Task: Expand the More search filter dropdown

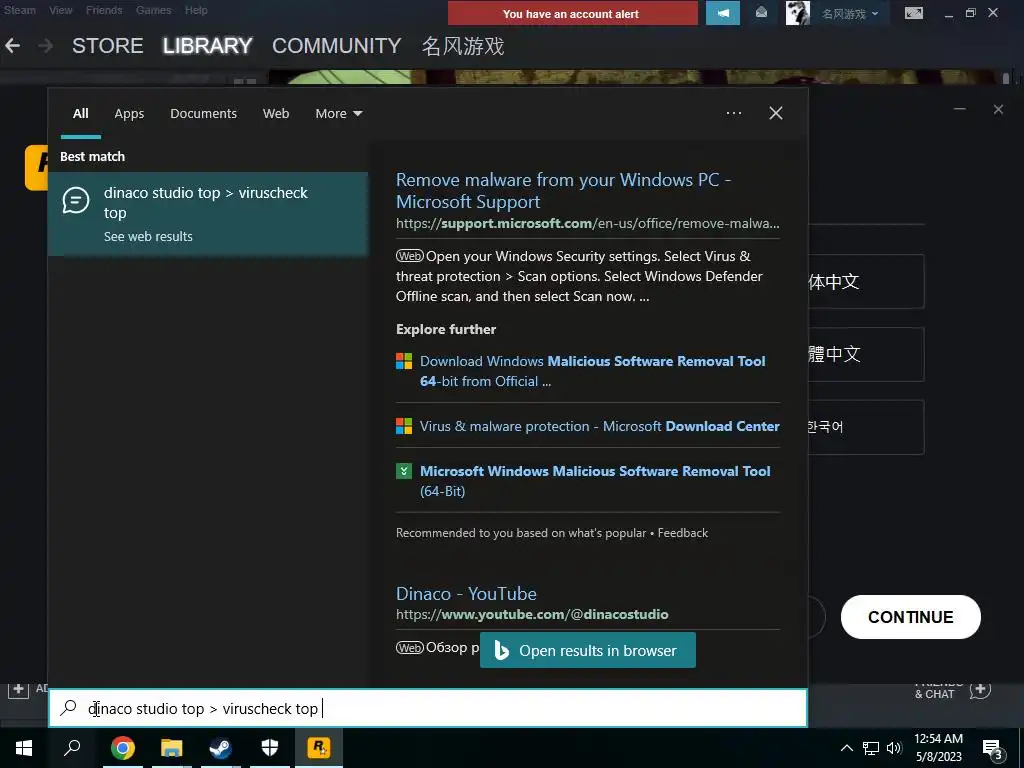Action: coord(339,114)
